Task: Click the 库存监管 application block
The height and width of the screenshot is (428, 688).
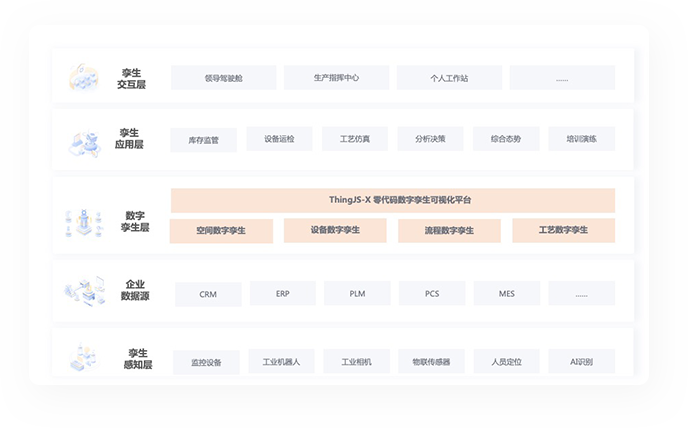Action: tap(204, 140)
